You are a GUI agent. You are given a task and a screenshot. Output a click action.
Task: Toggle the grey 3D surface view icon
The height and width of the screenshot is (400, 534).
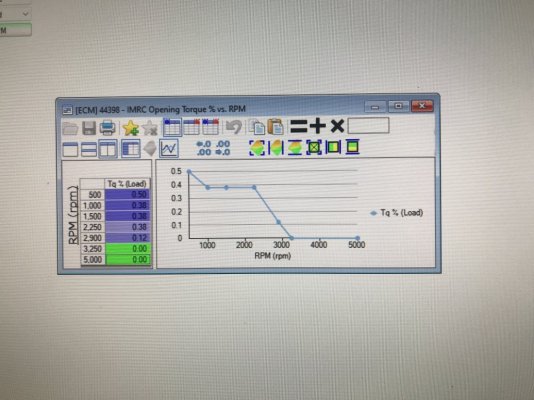pyautogui.click(x=150, y=148)
